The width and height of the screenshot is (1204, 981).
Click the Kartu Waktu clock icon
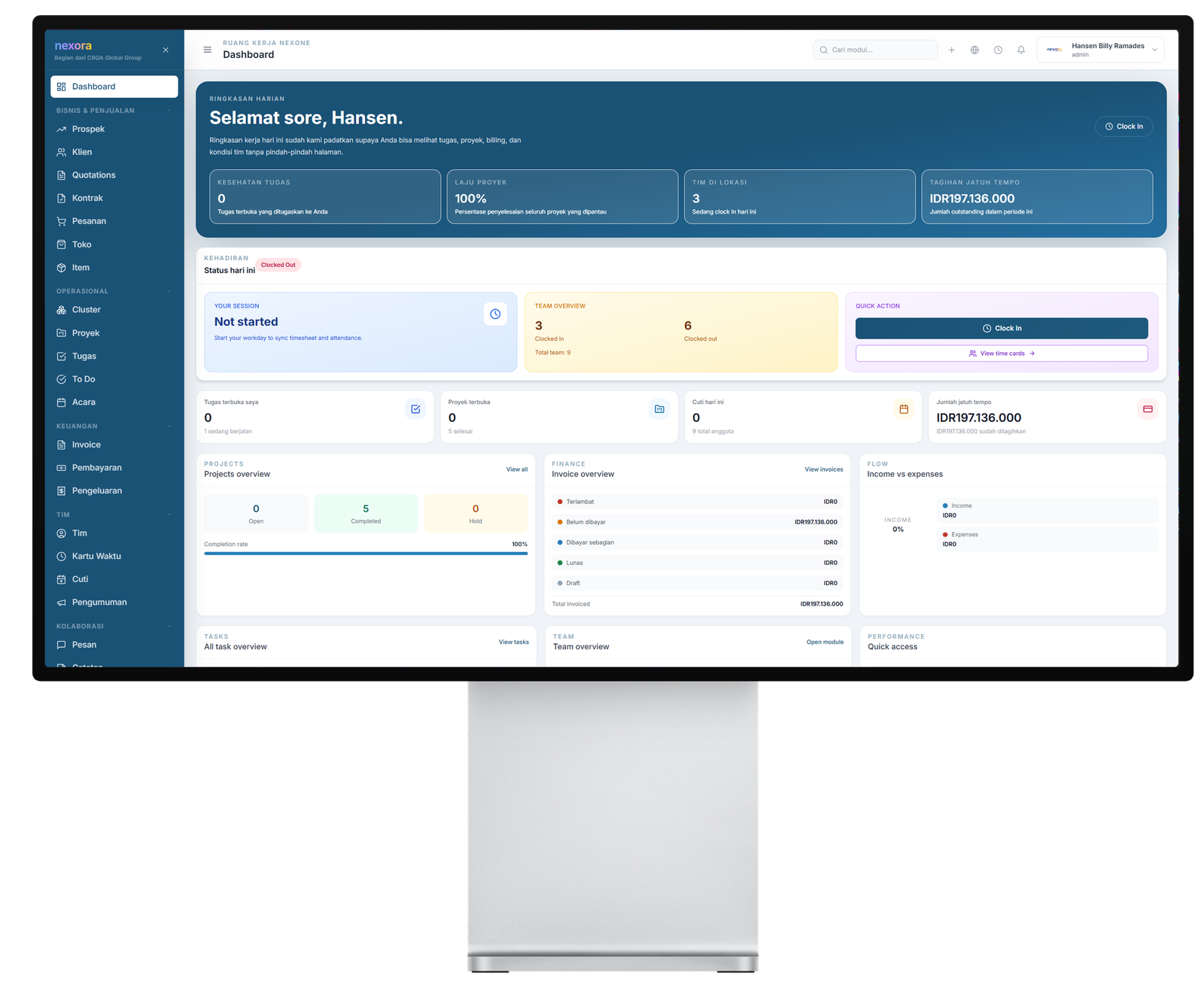pos(62,557)
